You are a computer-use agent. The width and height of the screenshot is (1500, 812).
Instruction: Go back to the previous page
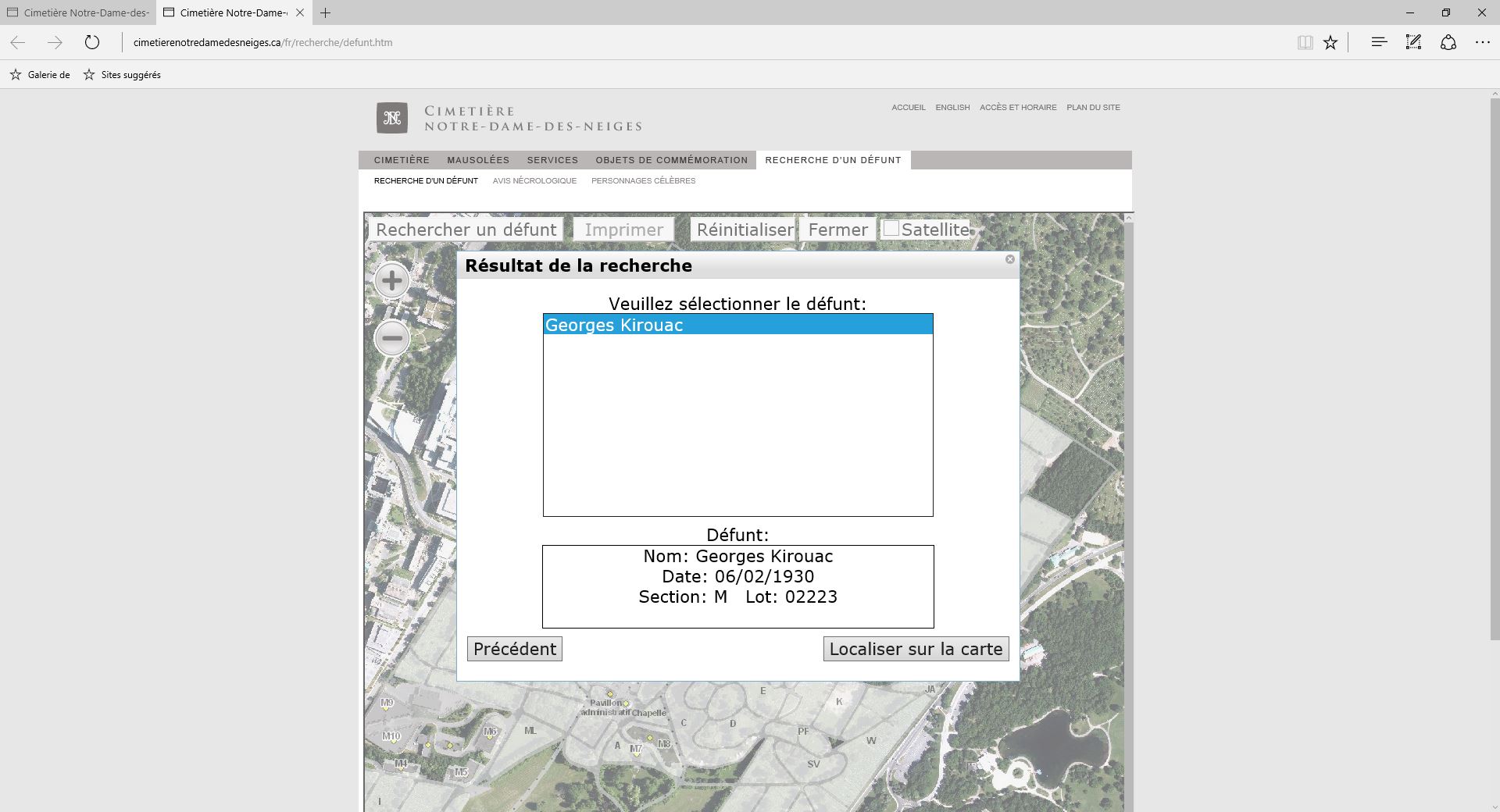(x=18, y=42)
